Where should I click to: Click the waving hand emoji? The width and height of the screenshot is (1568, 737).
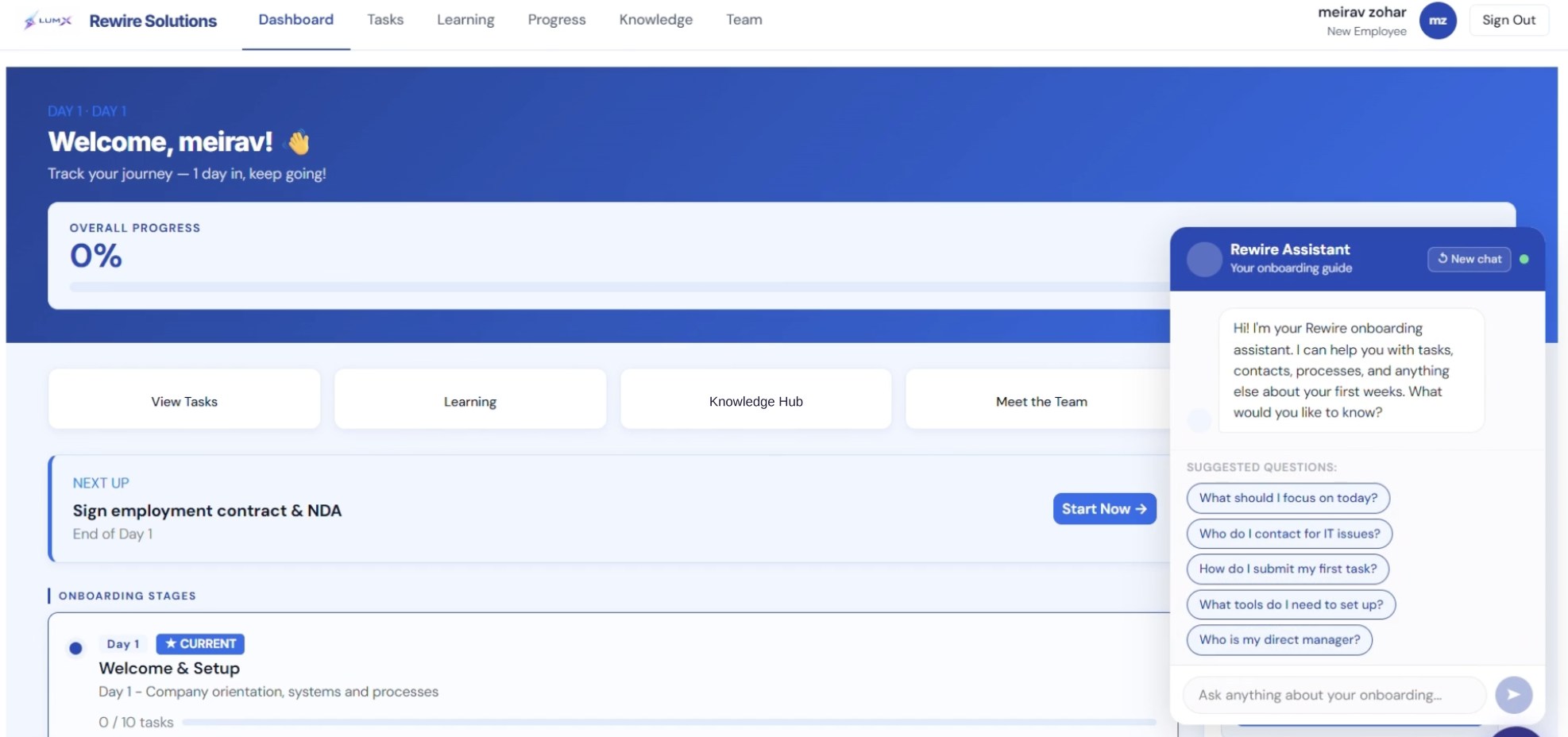299,142
